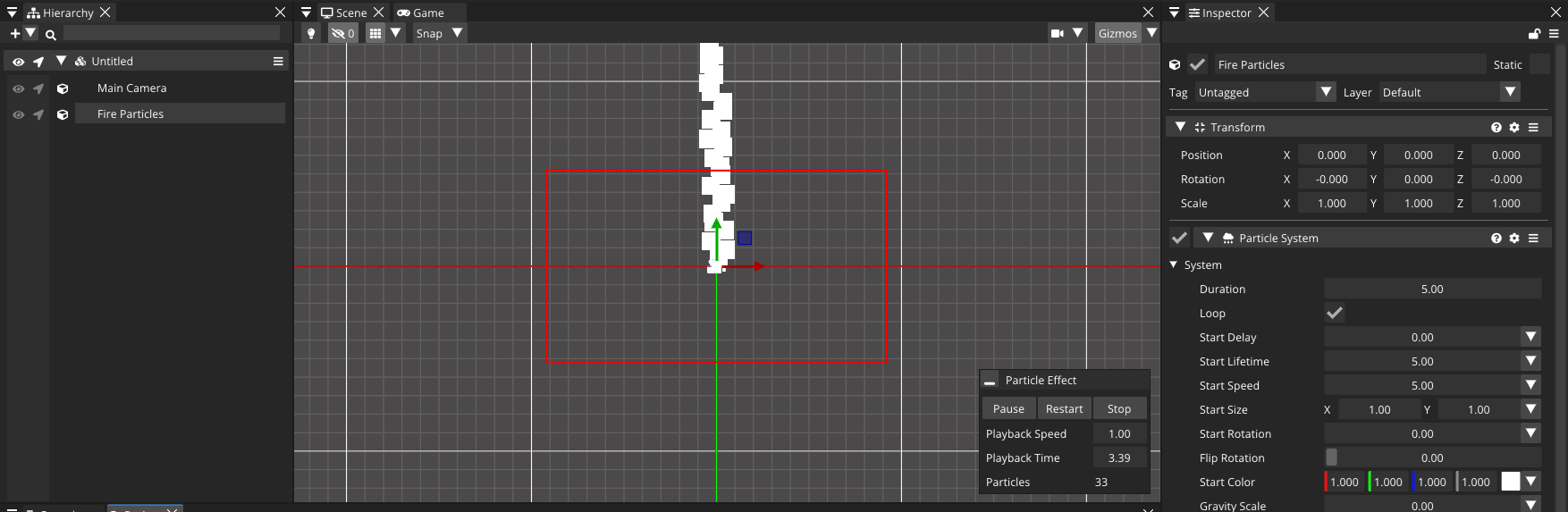Screen dimensions: 1568x512
Task: Minimize the Particle Effect overlay
Action: [x=990, y=382]
